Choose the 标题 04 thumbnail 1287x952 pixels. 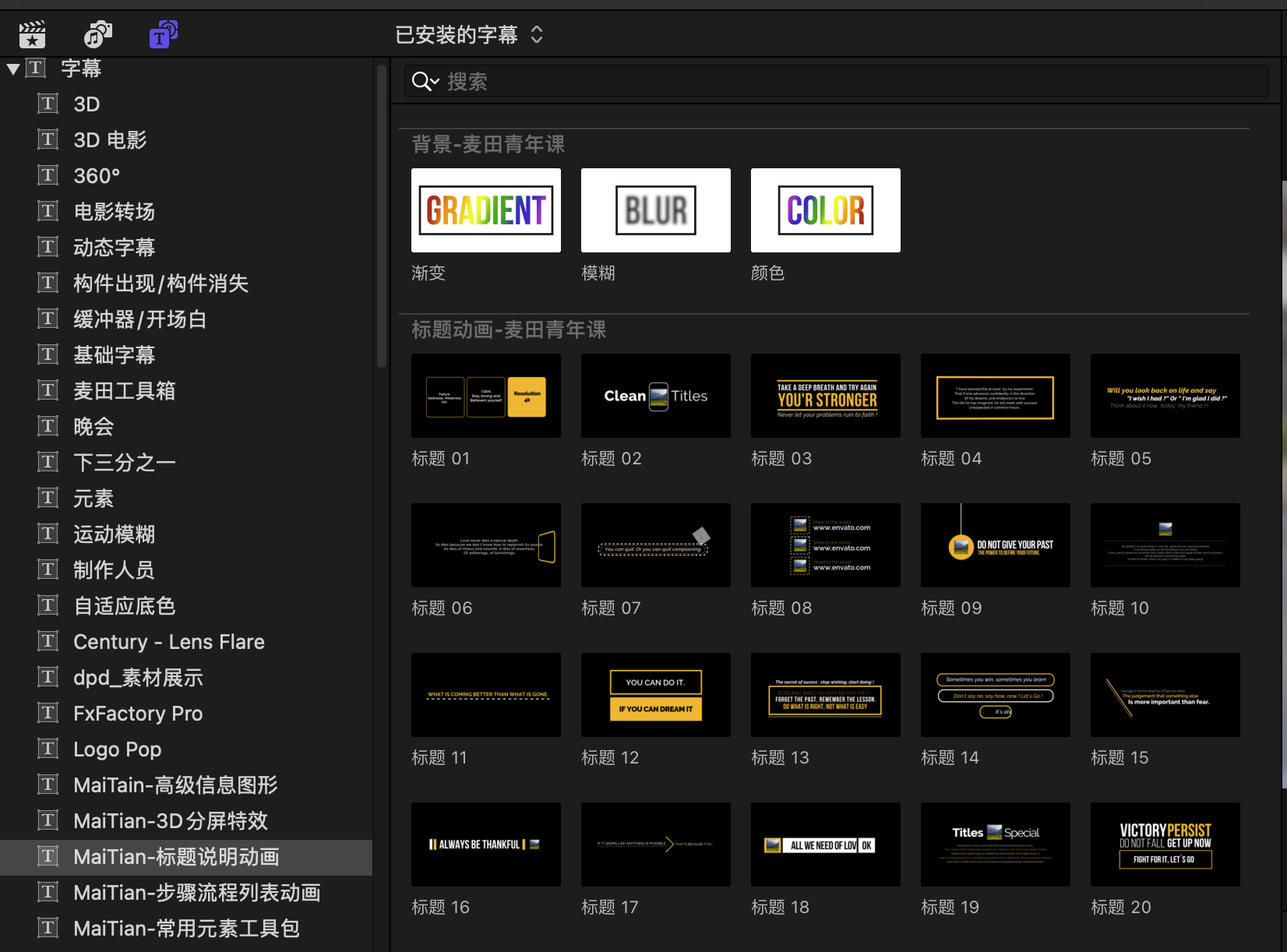click(x=996, y=396)
